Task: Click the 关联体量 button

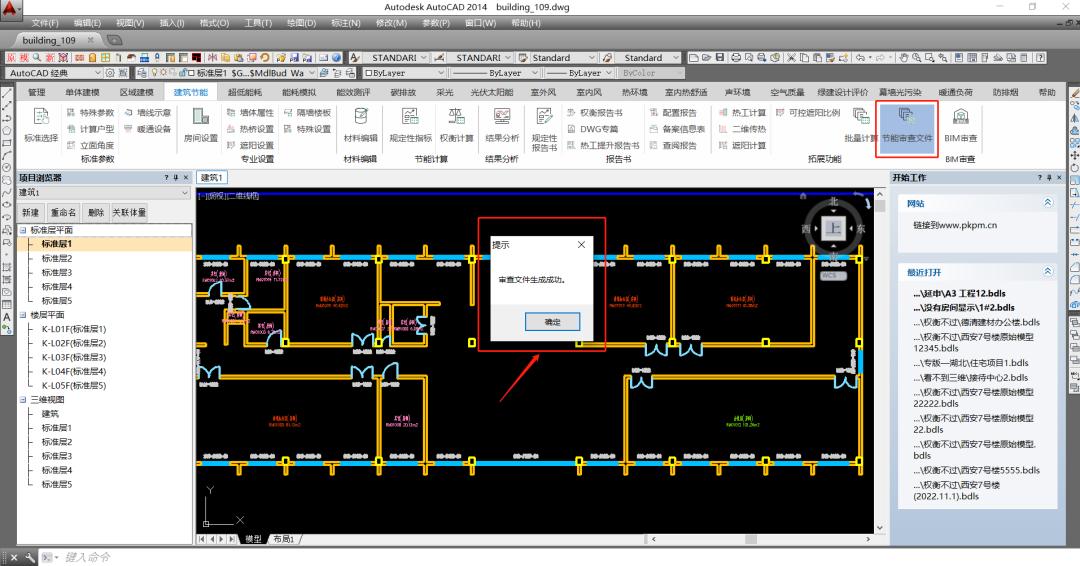Action: (129, 212)
